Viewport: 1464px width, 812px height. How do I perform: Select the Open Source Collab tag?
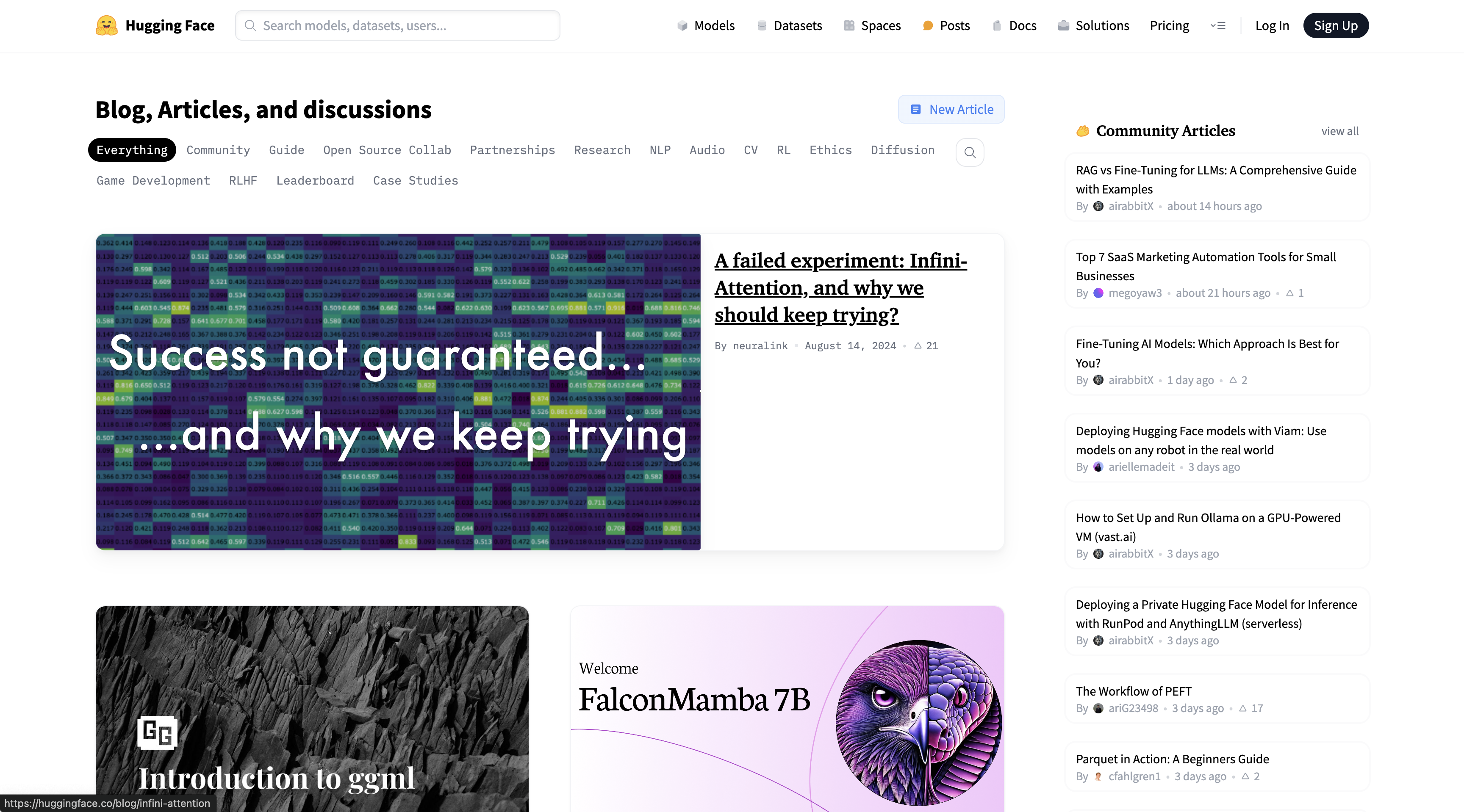tap(387, 150)
